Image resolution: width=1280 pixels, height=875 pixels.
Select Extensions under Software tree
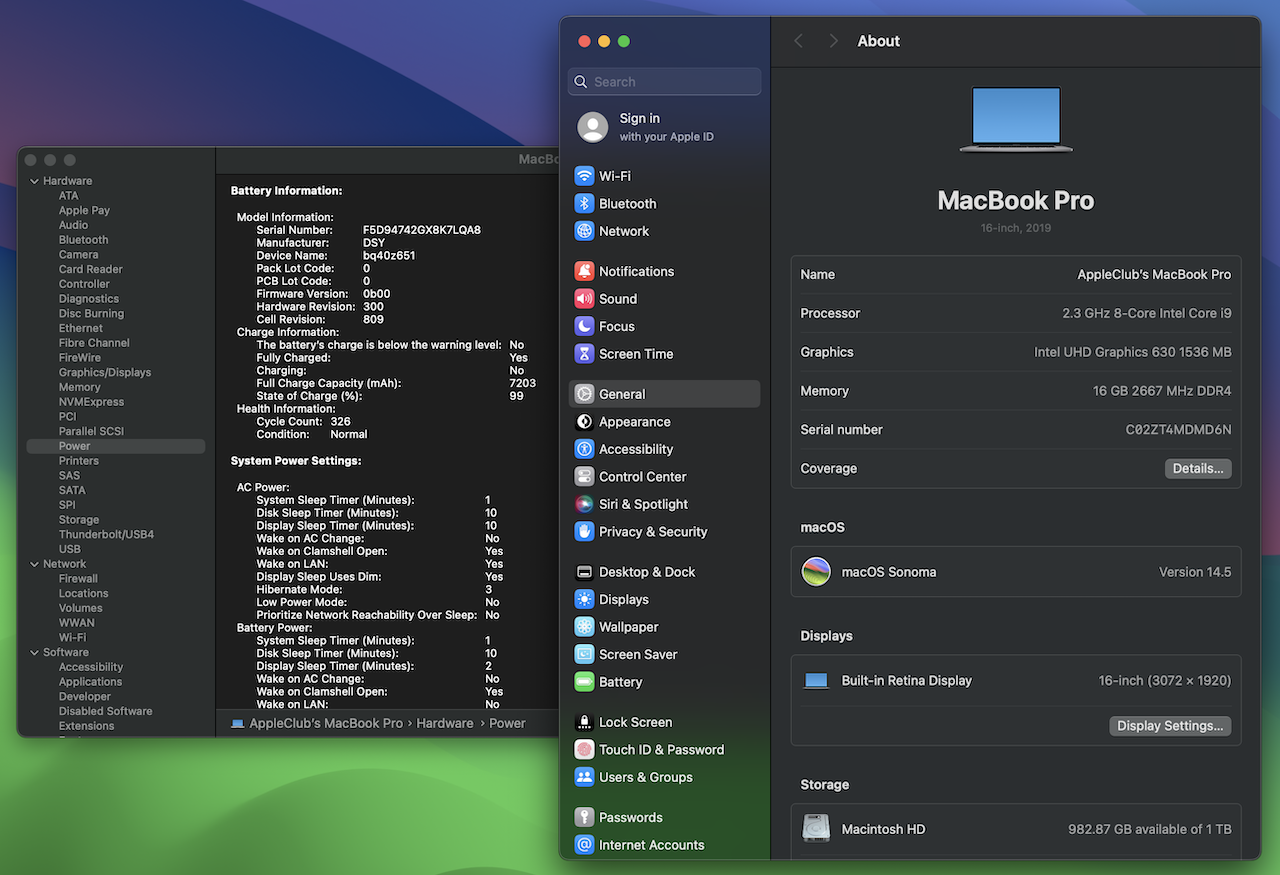(x=86, y=726)
